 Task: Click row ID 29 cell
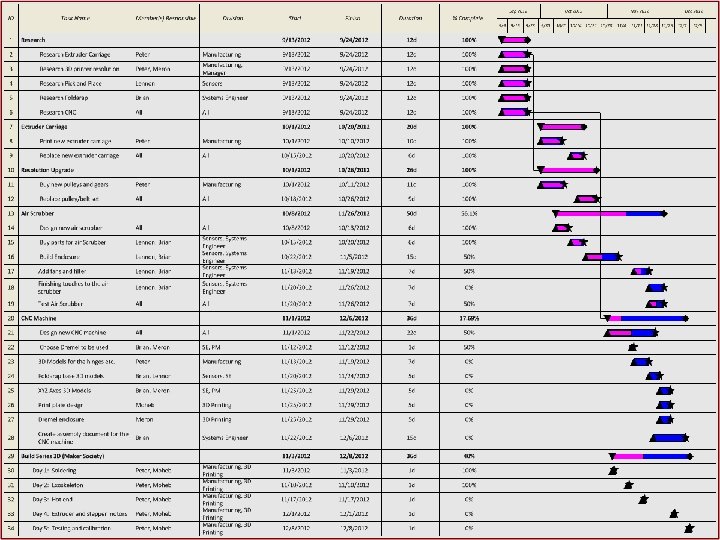(11, 456)
